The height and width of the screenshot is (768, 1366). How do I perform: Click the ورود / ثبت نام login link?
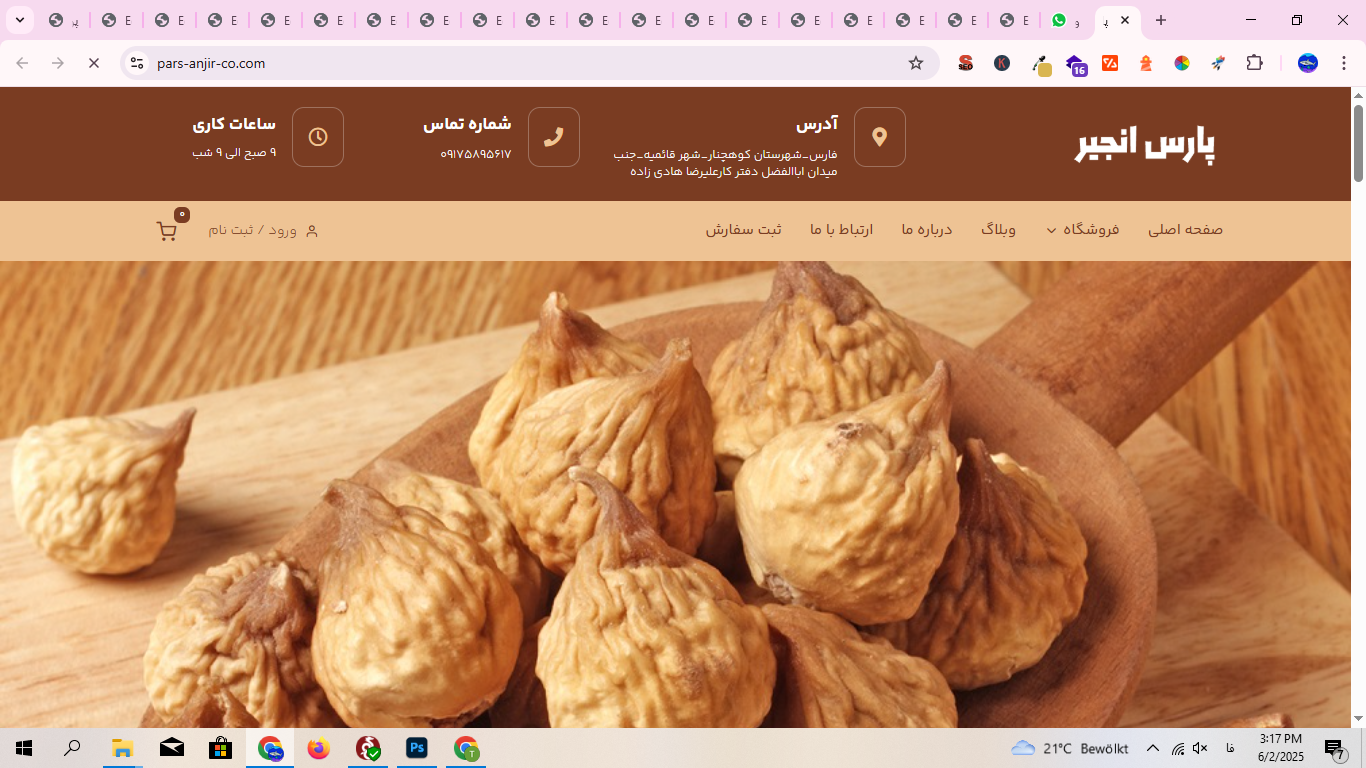coord(263,231)
